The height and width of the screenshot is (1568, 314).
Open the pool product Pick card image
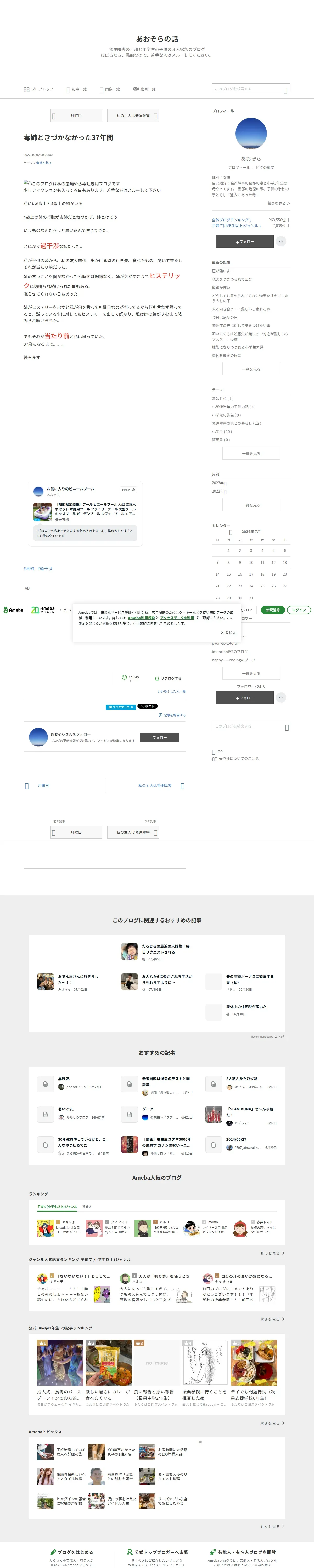pyautogui.click(x=43, y=511)
